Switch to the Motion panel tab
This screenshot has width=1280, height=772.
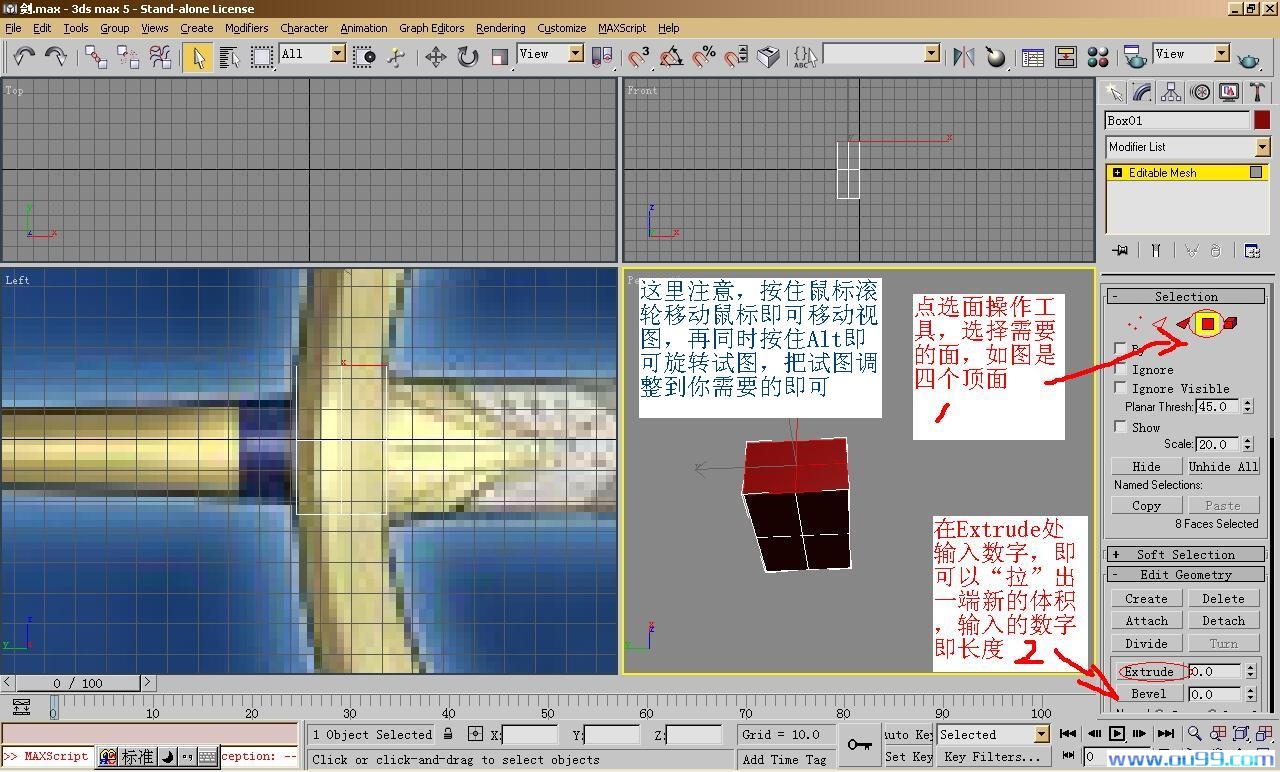[x=1201, y=92]
